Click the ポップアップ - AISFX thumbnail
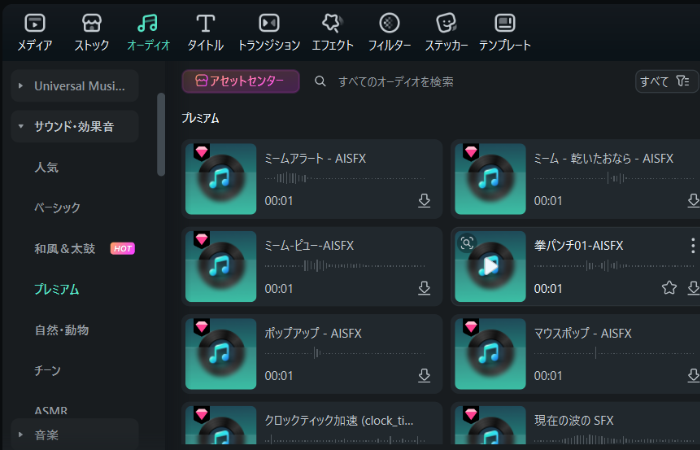 [x=221, y=354]
